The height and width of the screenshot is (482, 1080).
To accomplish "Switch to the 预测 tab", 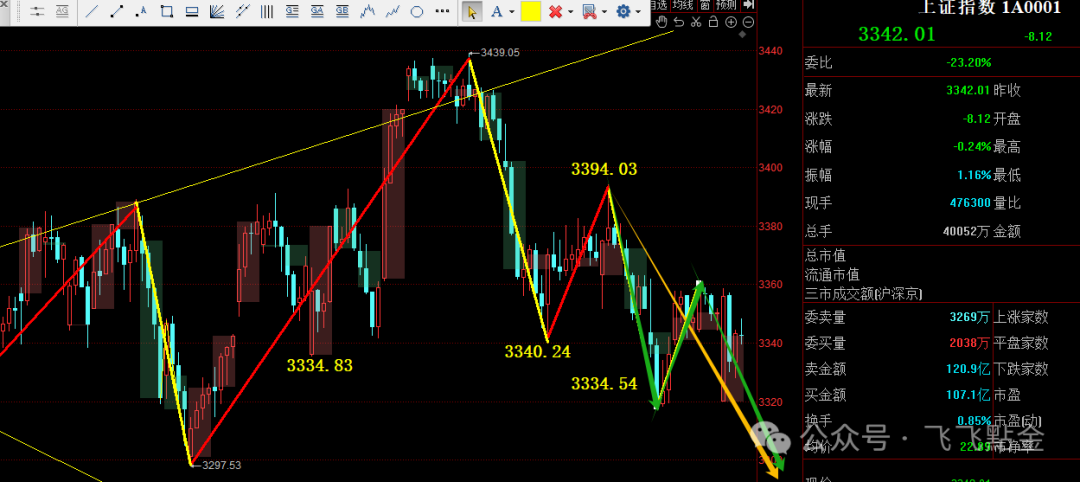I will tap(725, 5).
